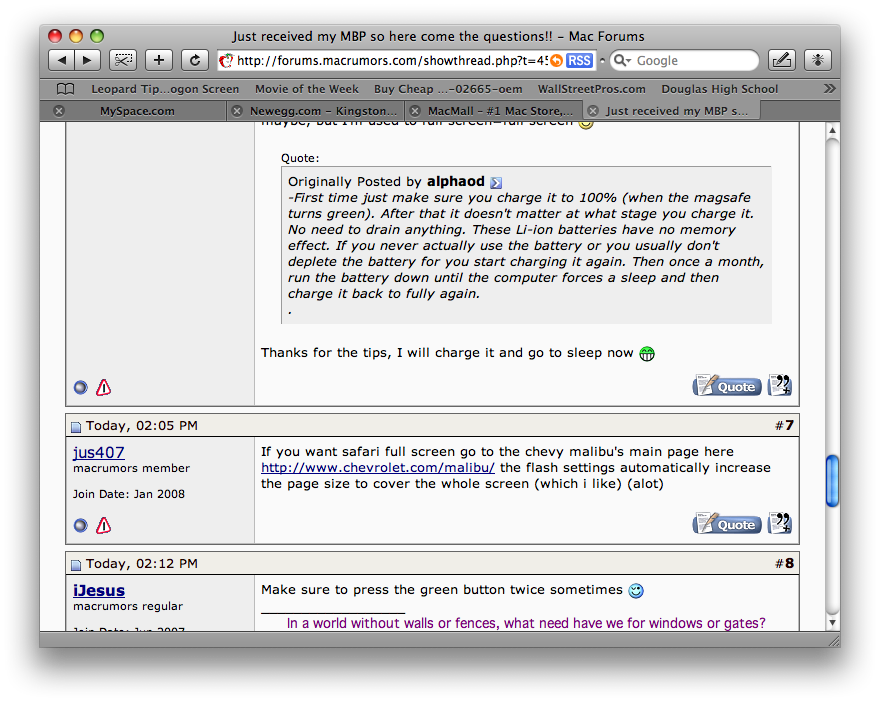The image size is (880, 702).
Task: Open Buy Cheap ...-02665-oem bookmark
Action: tap(448, 89)
